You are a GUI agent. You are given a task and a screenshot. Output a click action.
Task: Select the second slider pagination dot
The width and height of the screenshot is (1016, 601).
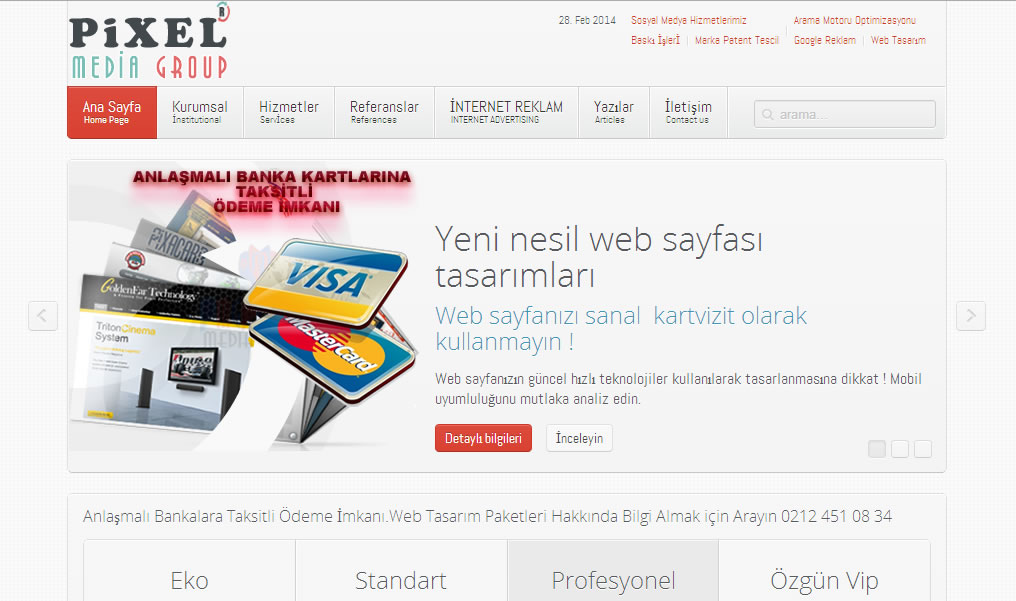click(900, 449)
